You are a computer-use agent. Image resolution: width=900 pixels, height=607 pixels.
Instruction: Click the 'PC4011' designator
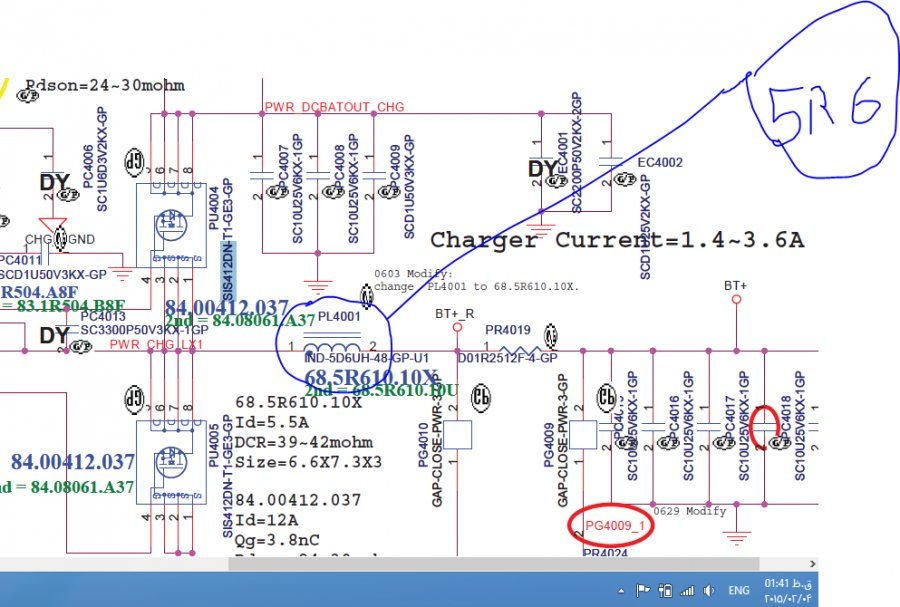pos(20,260)
